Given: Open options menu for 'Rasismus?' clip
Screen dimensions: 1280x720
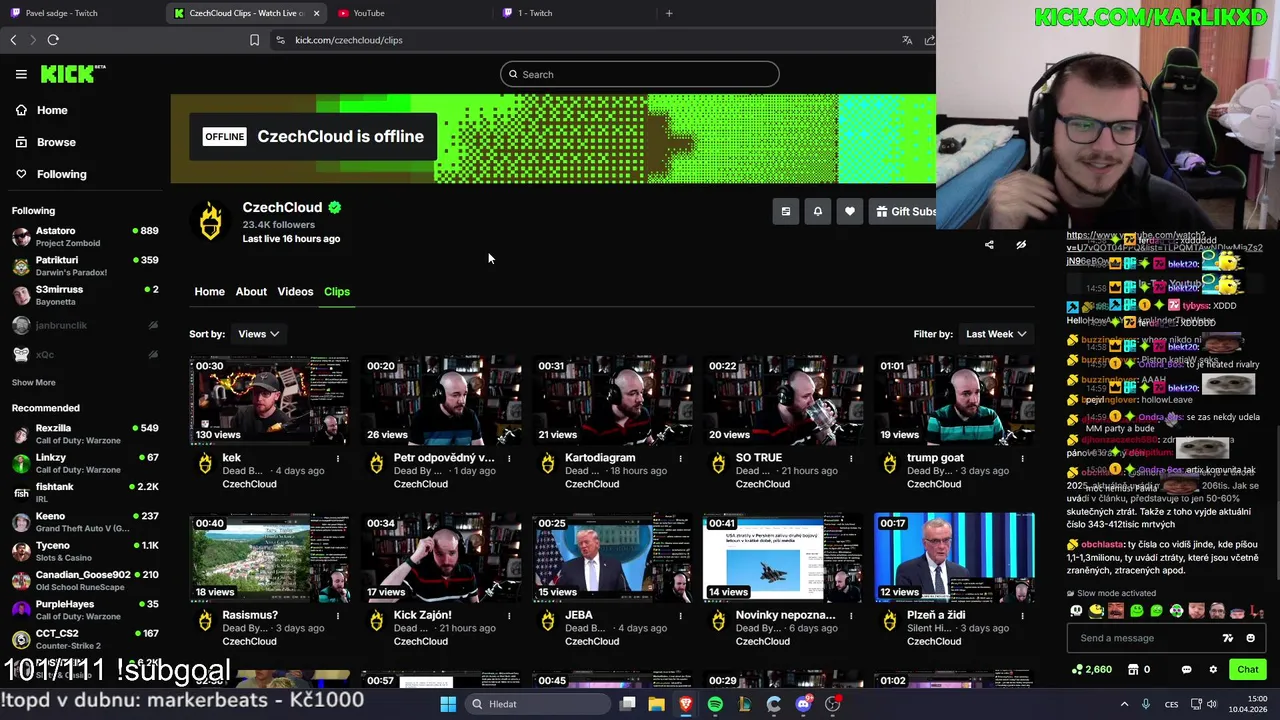Looking at the screenshot, I should (338, 616).
